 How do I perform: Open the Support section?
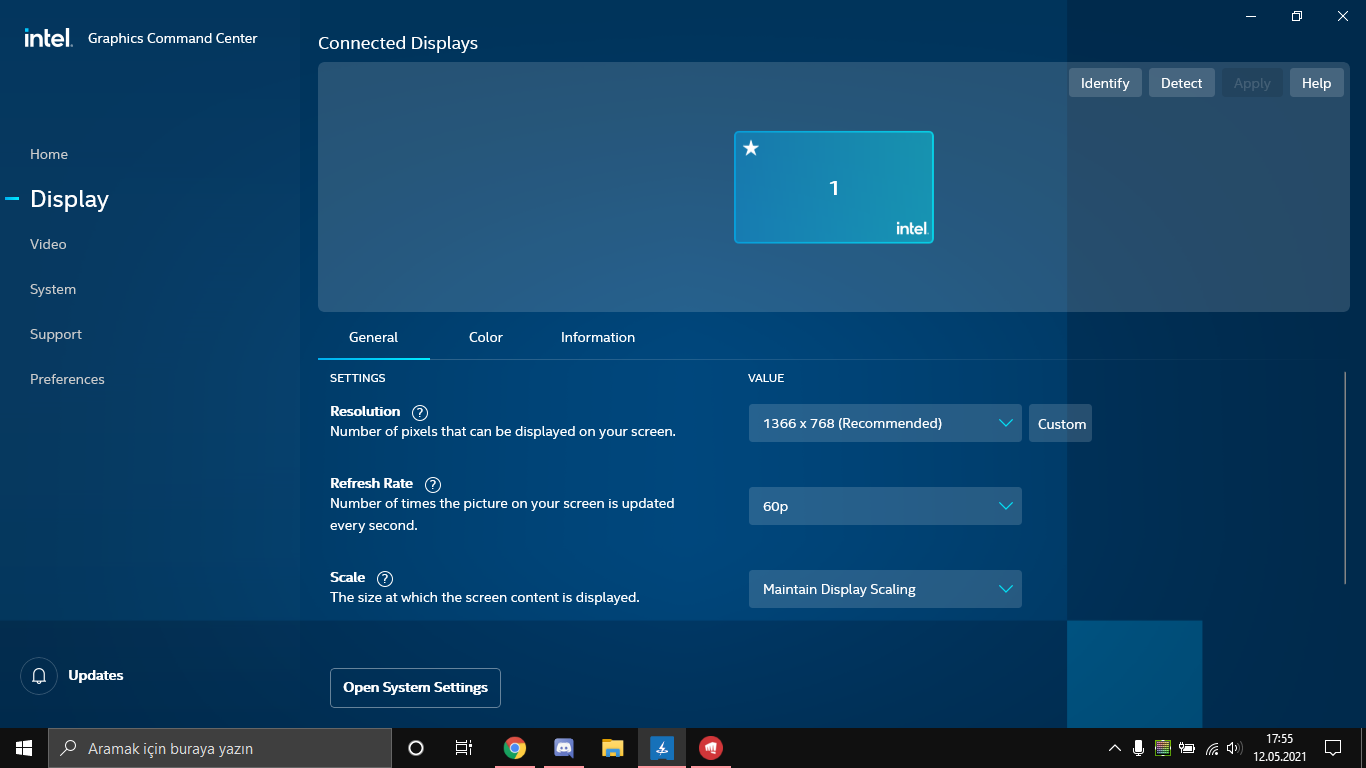tap(56, 334)
